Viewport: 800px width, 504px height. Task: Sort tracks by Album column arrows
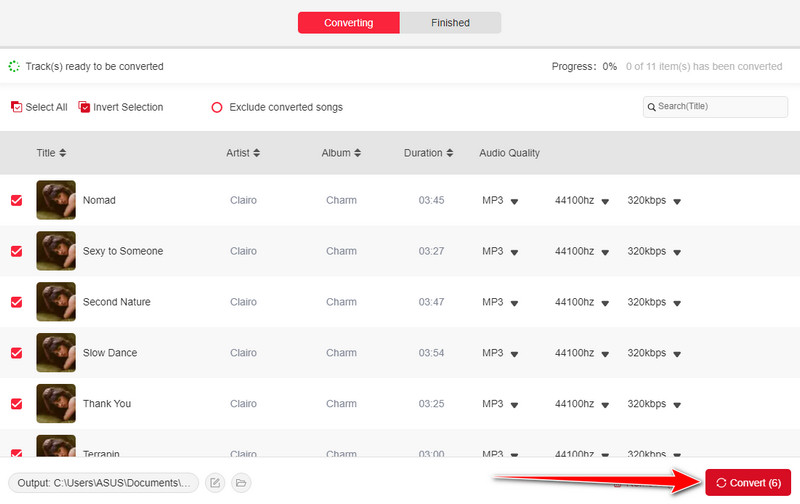pyautogui.click(x=357, y=153)
